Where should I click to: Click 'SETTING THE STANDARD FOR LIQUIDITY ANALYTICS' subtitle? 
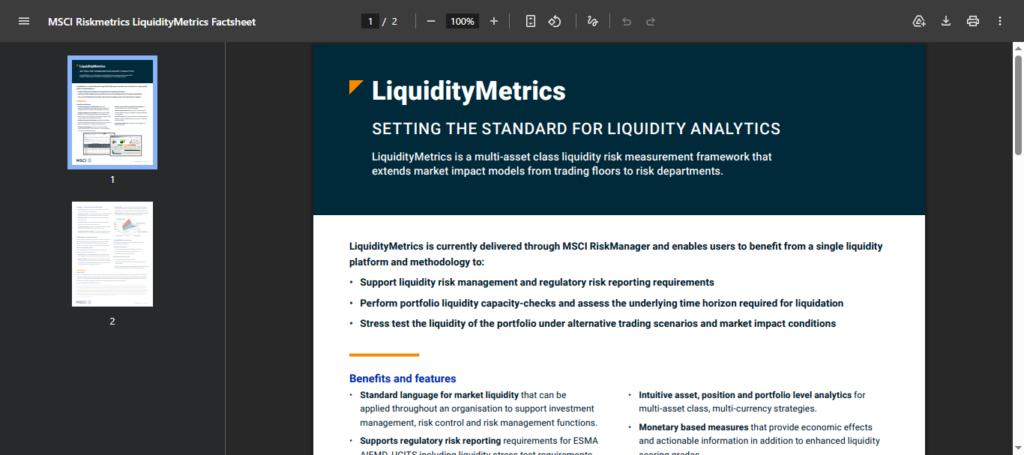tap(576, 129)
